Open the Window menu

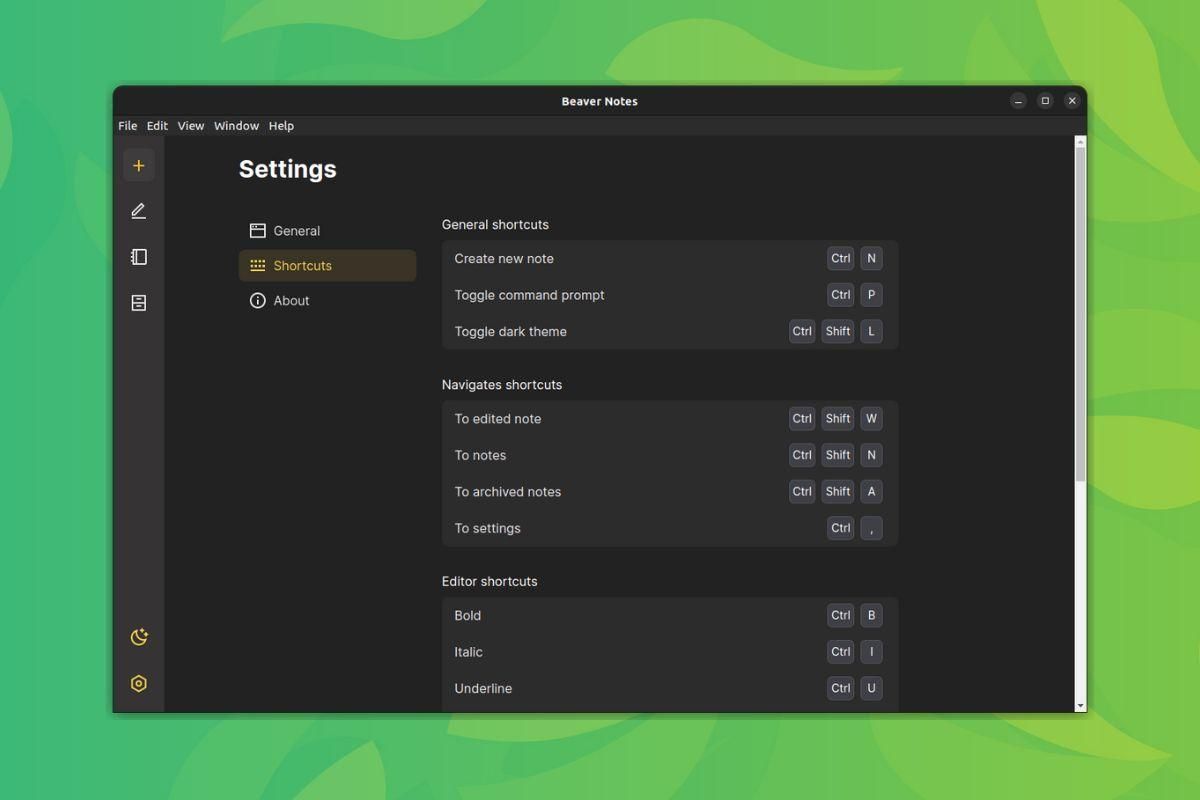point(236,125)
